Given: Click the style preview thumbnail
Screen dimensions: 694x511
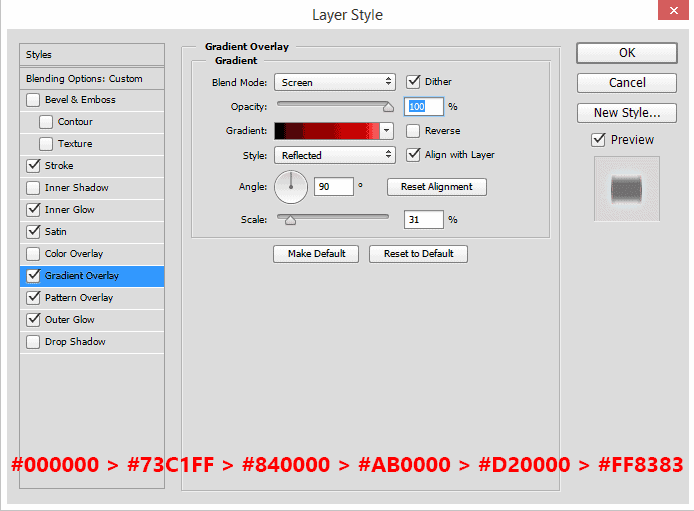Looking at the screenshot, I should coord(626,188).
